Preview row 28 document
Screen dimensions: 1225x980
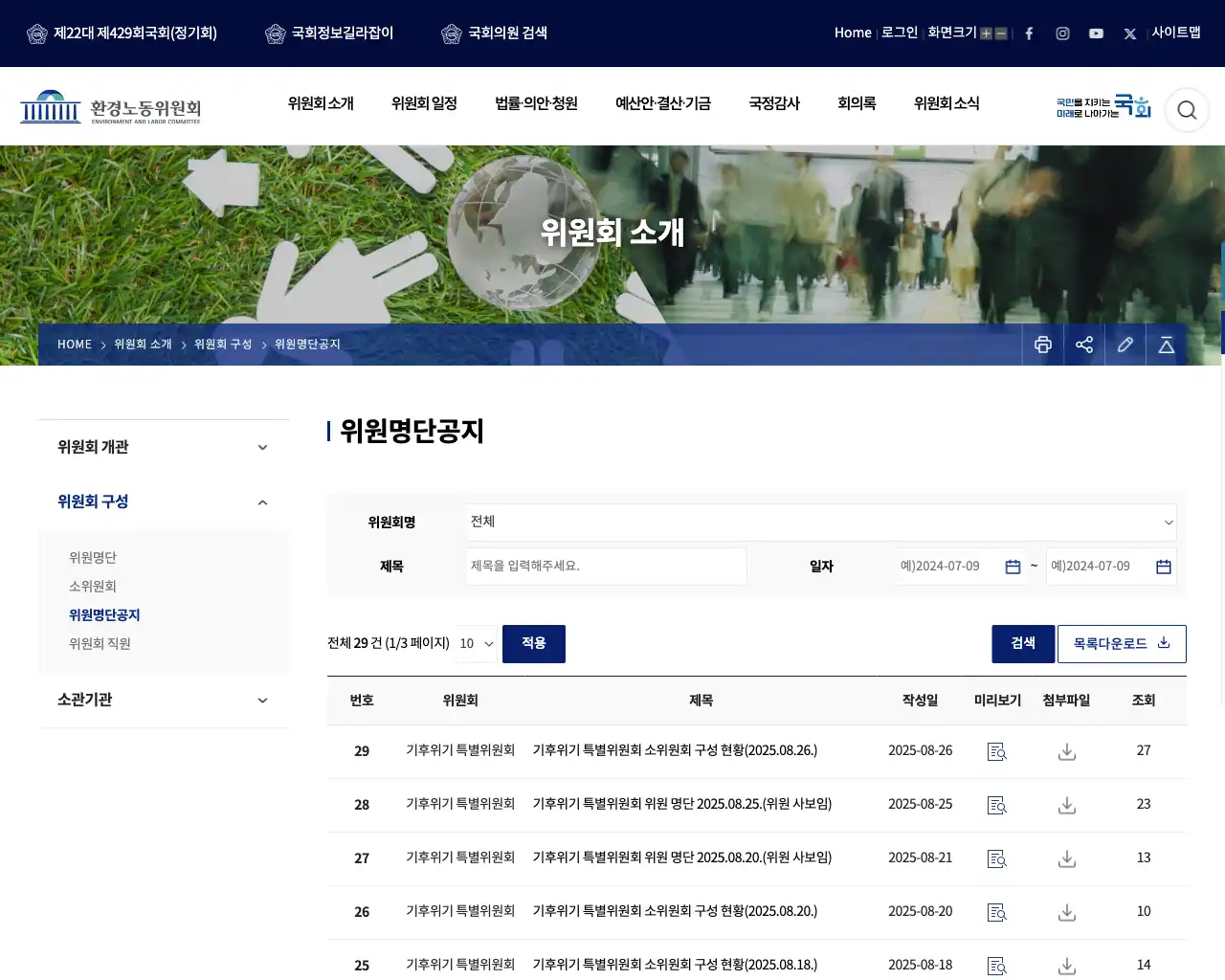997,806
